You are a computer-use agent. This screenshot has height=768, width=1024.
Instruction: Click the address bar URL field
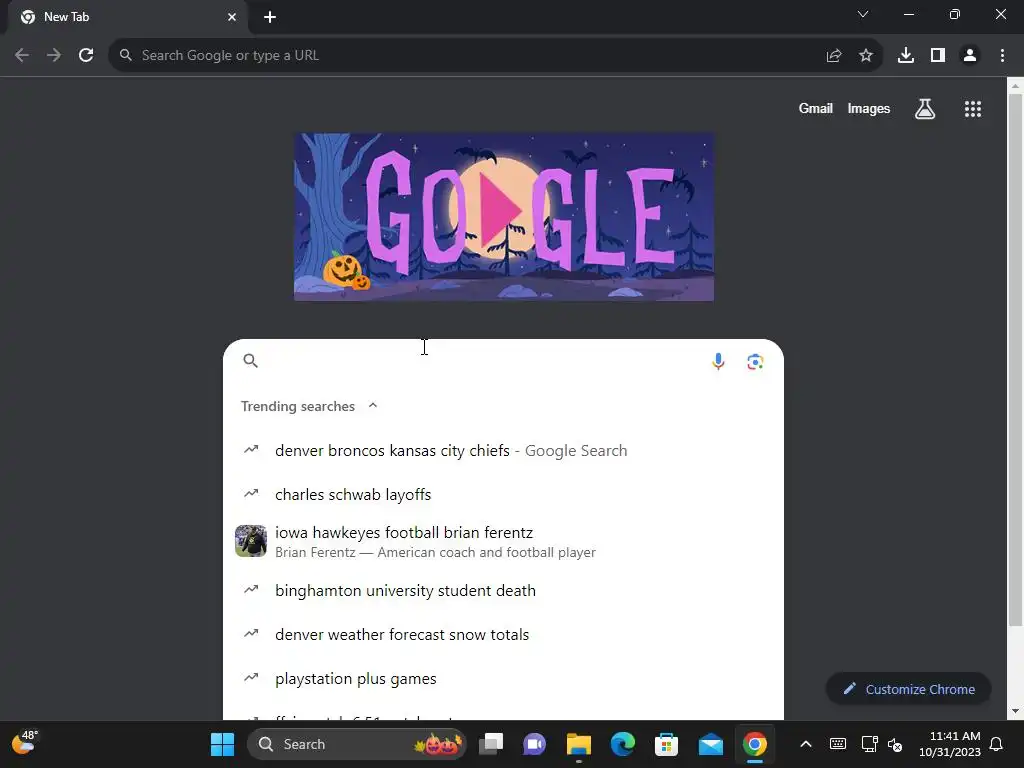pyautogui.click(x=470, y=56)
